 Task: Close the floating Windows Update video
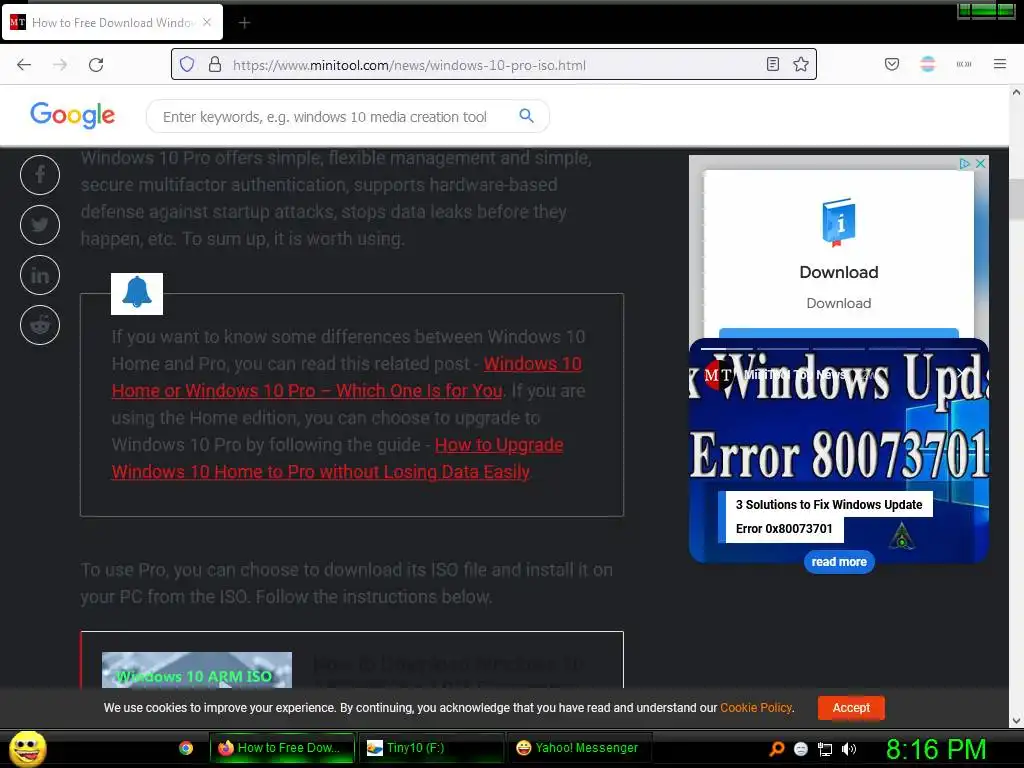pos(961,374)
